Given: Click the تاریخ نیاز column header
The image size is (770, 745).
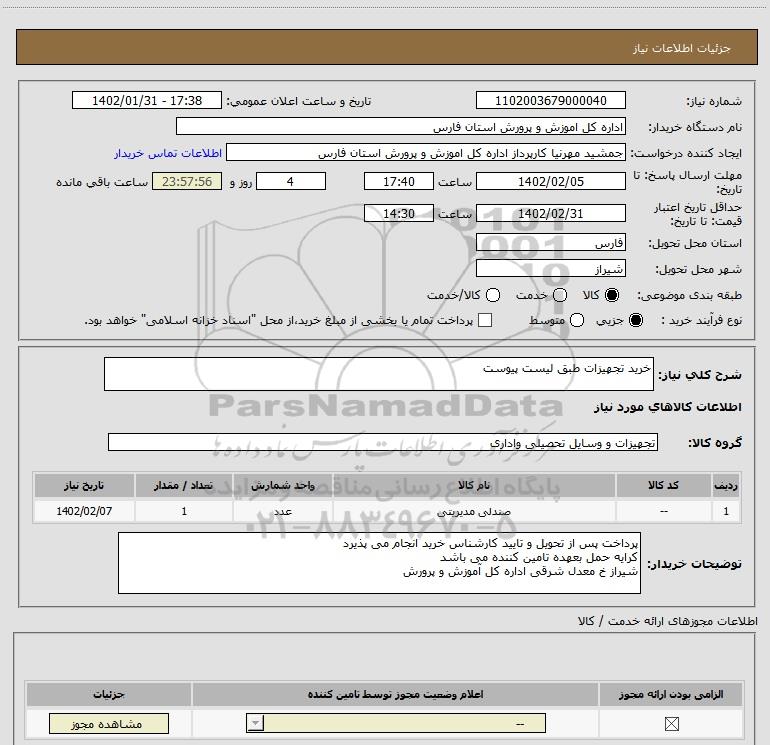Looking at the screenshot, I should click(x=84, y=485).
